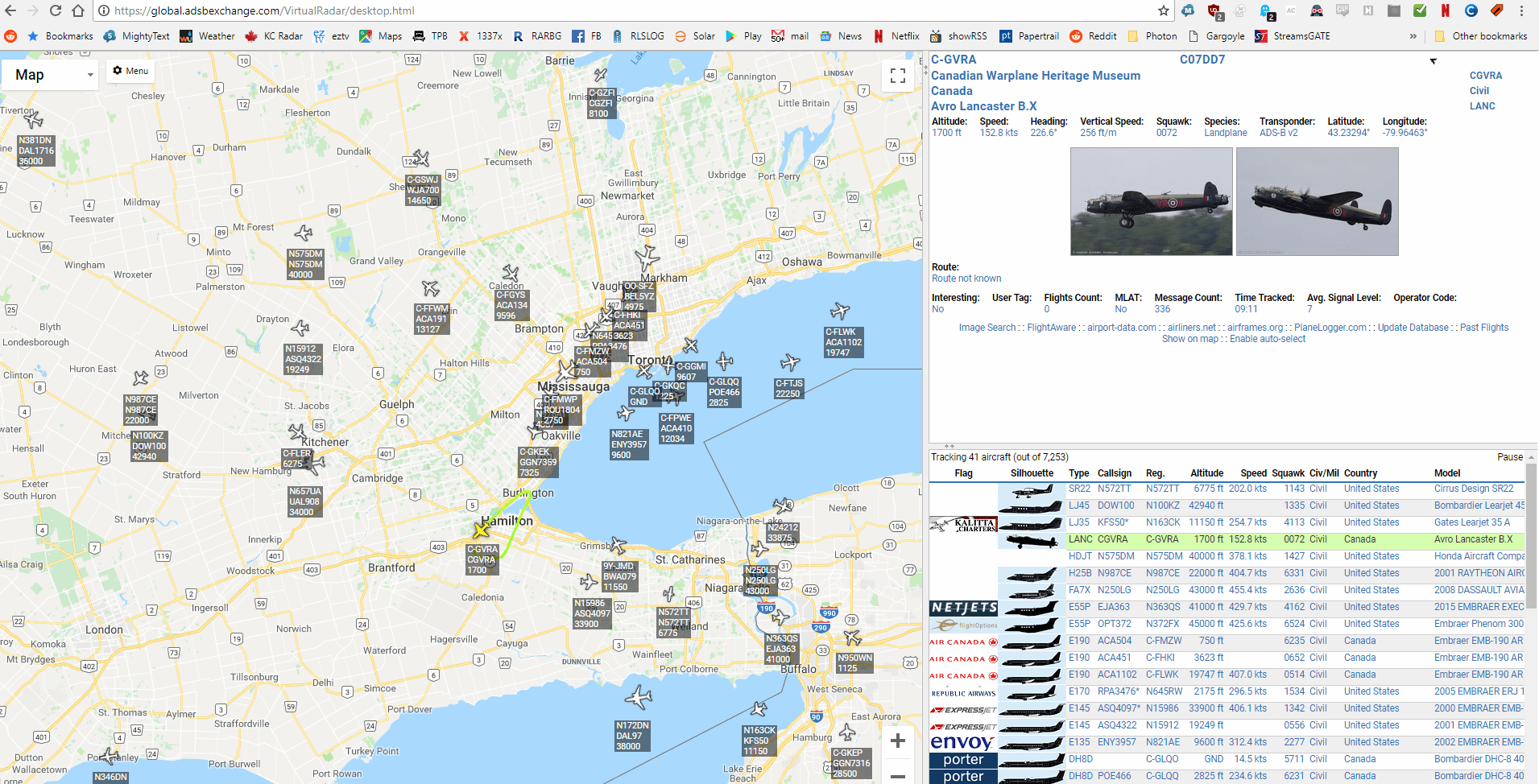The height and width of the screenshot is (784, 1539).
Task: Select the ENY3957 envoy row
Action: point(1227,742)
